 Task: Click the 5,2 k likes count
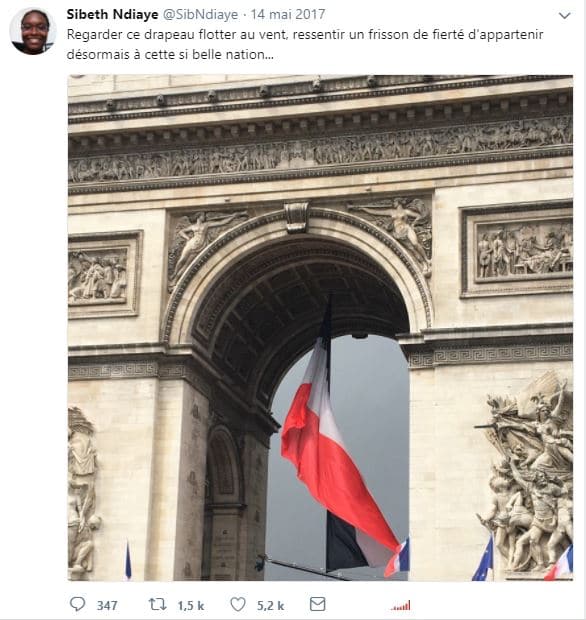270,605
